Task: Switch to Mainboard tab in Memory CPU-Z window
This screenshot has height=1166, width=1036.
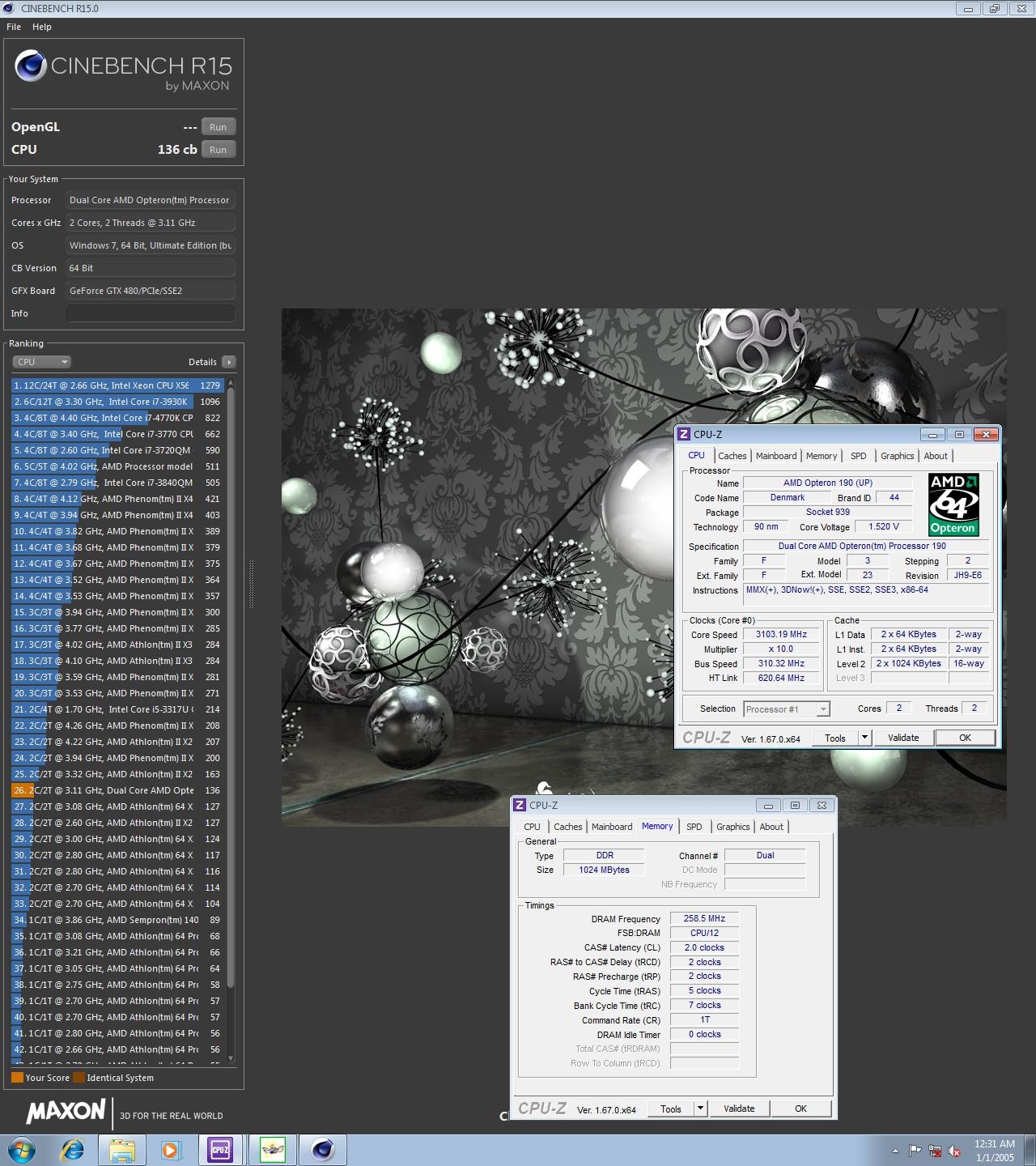Action: tap(612, 827)
